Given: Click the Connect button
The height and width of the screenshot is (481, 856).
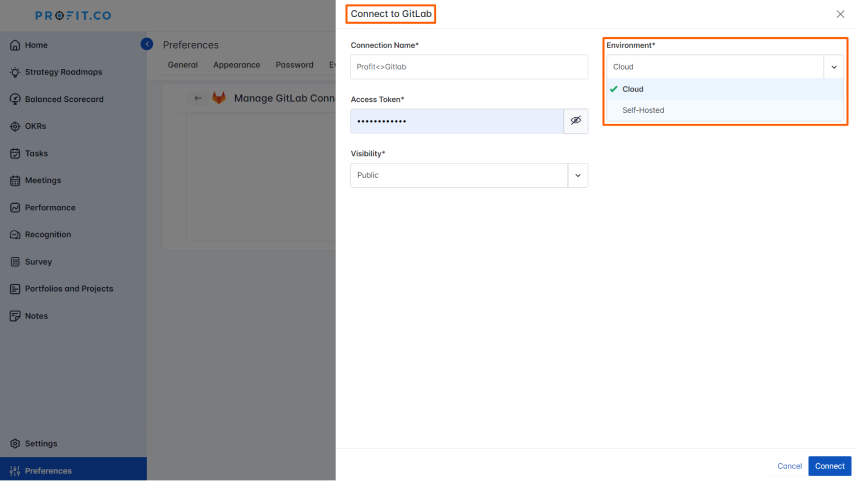Looking at the screenshot, I should [829, 466].
